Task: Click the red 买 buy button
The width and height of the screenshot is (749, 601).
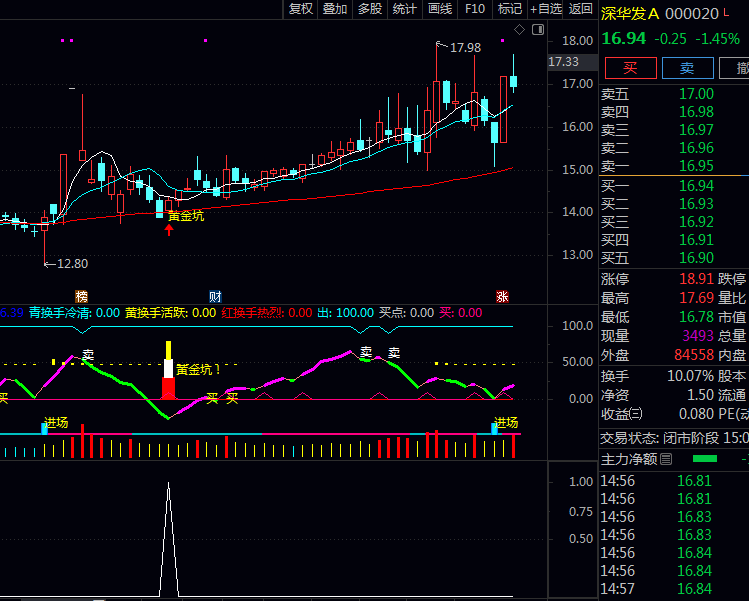Action: (630, 68)
